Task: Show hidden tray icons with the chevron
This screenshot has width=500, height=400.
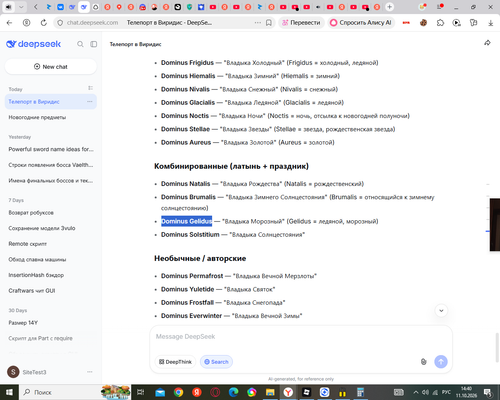Action: 416,392
